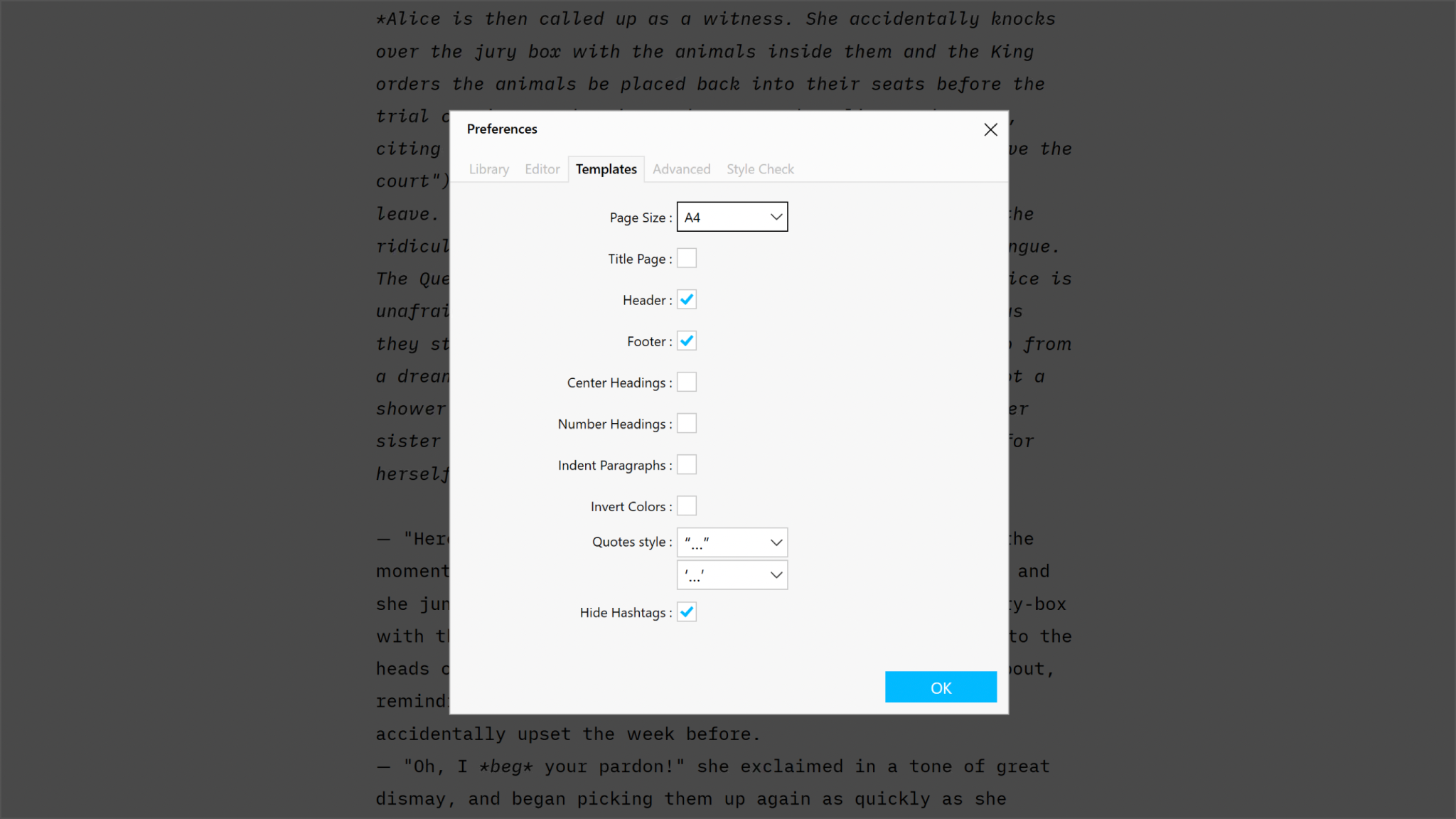Screen dimensions: 1456x819
Task: Navigate to the Style Check tab
Action: [x=761, y=168]
